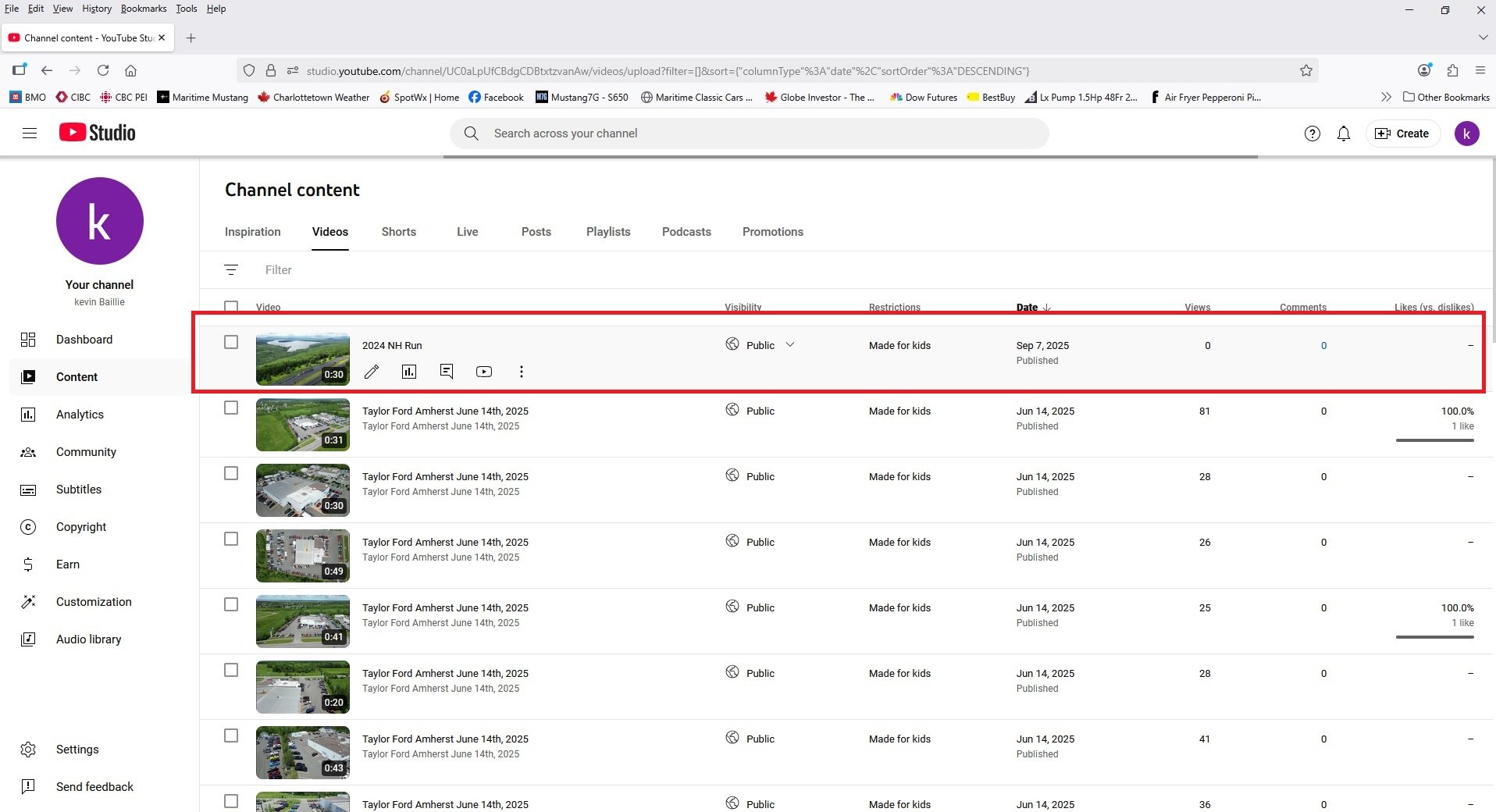The image size is (1496, 812).
Task: Select checkbox for the 0:20 video
Action: (231, 670)
